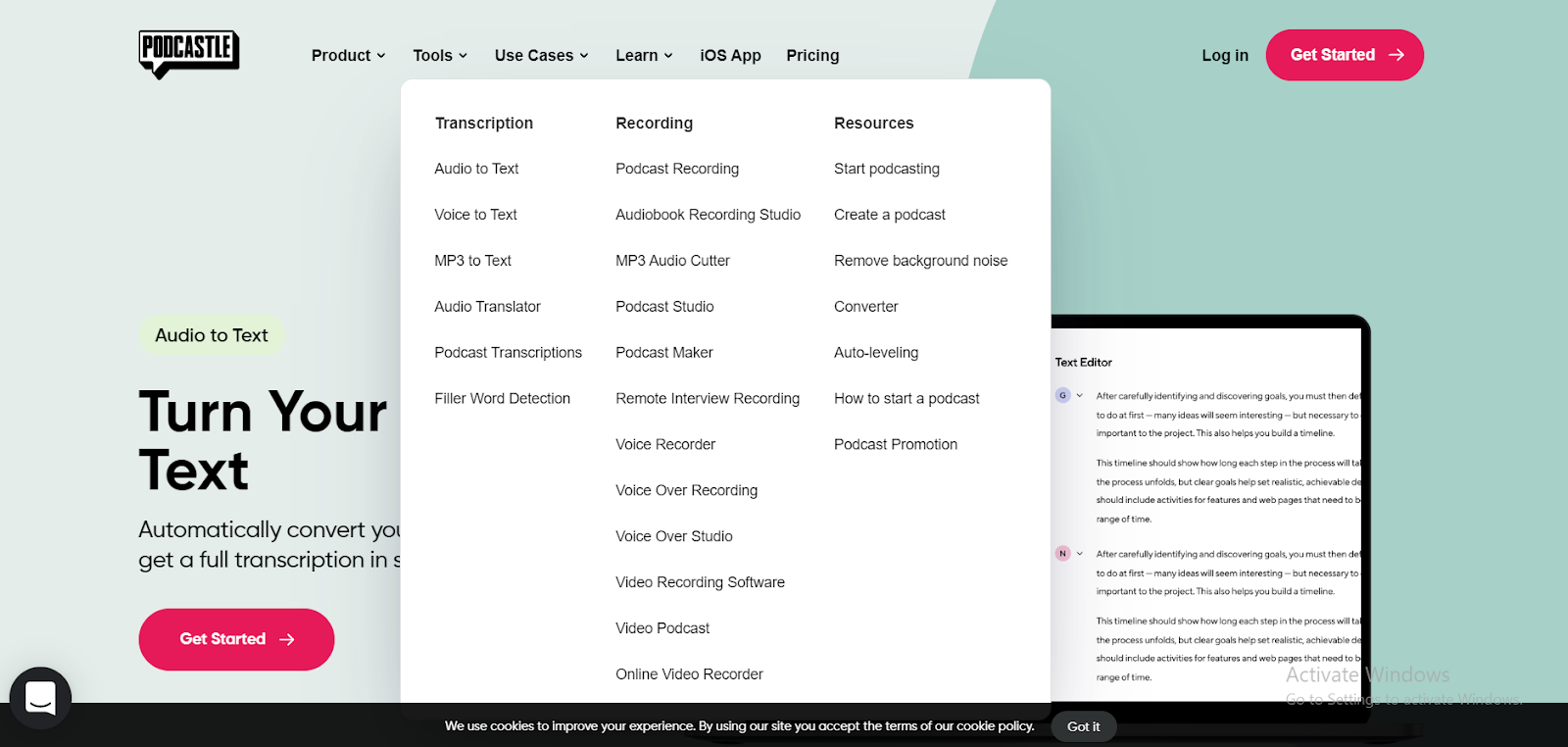Open speaker N dropdown chevron
Image resolution: width=1568 pixels, height=747 pixels.
(x=1080, y=554)
